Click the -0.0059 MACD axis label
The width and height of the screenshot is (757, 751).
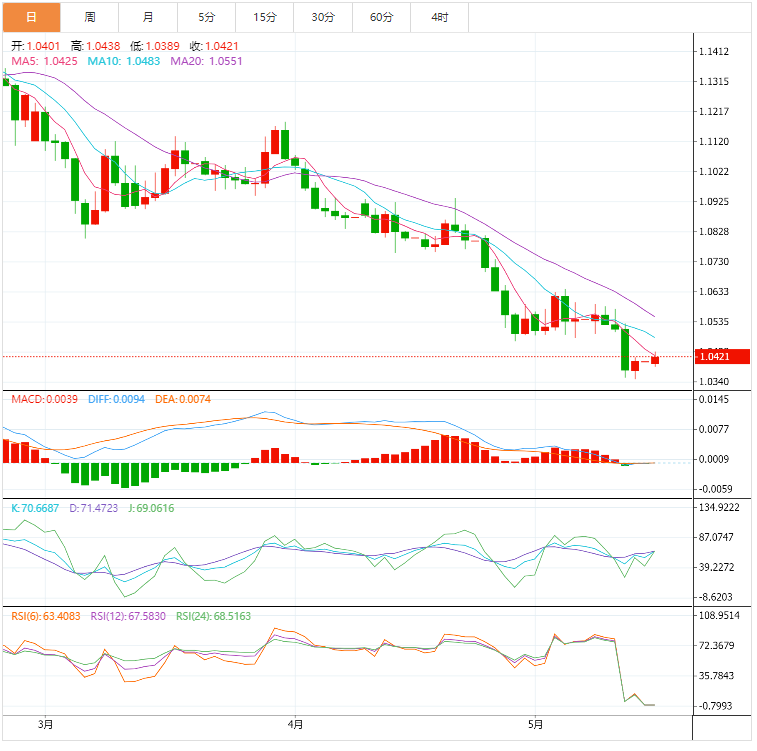715,489
